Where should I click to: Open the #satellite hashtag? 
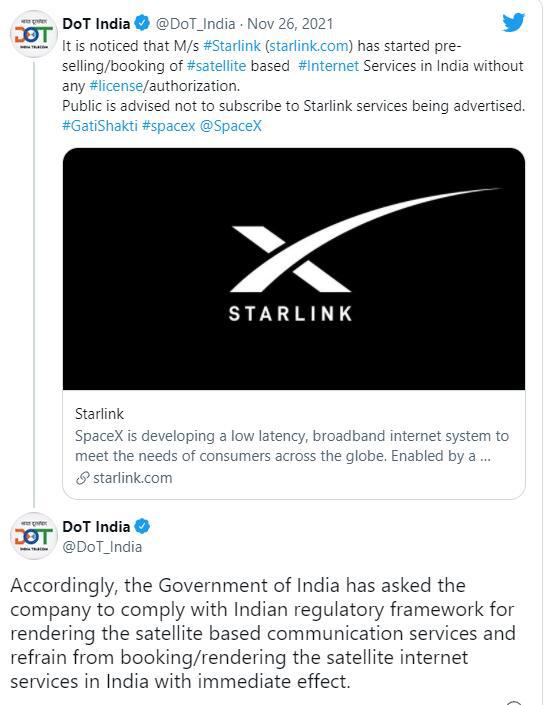coord(216,66)
